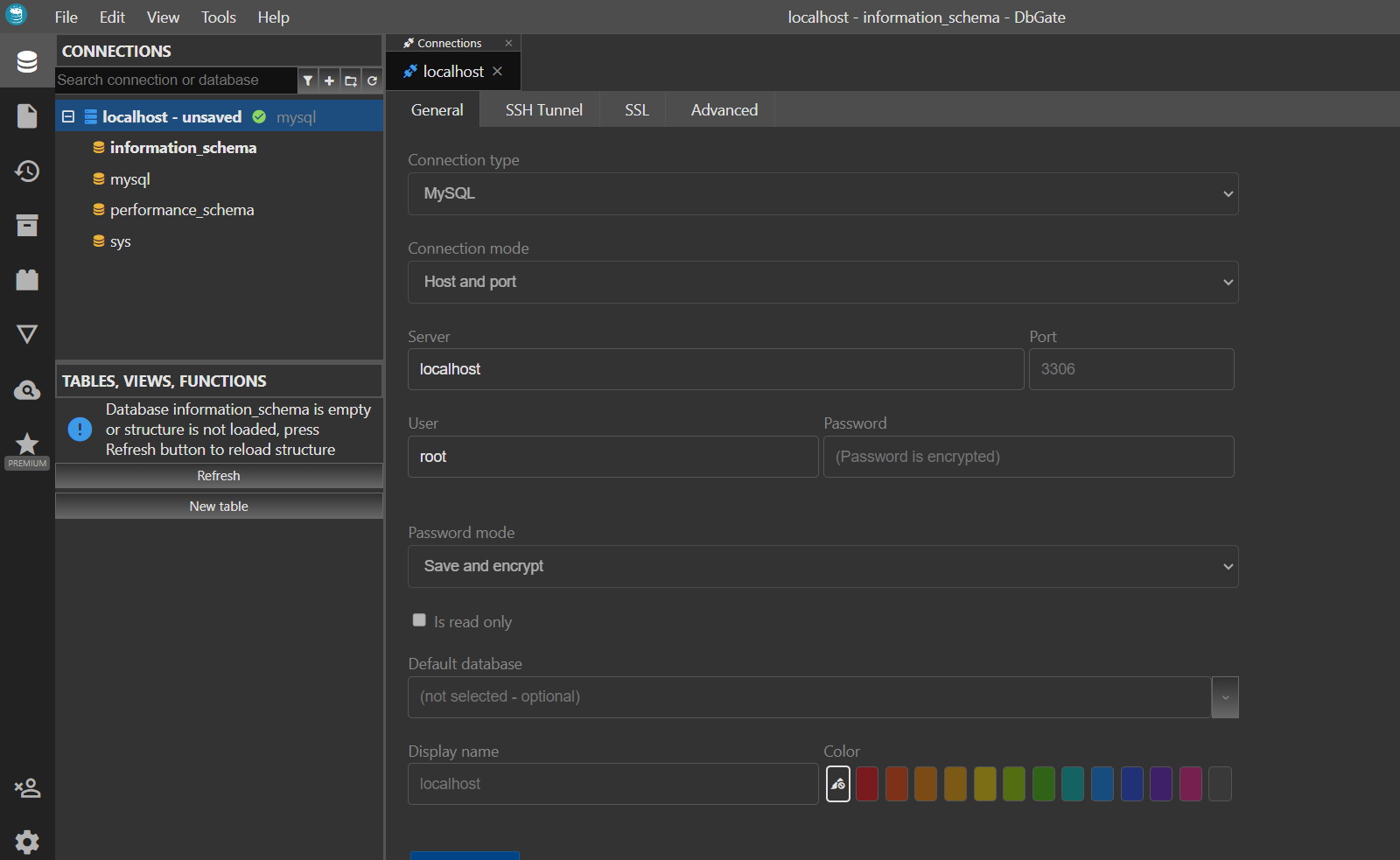Open settings gear in sidebar
Image resolution: width=1400 pixels, height=860 pixels.
27,842
